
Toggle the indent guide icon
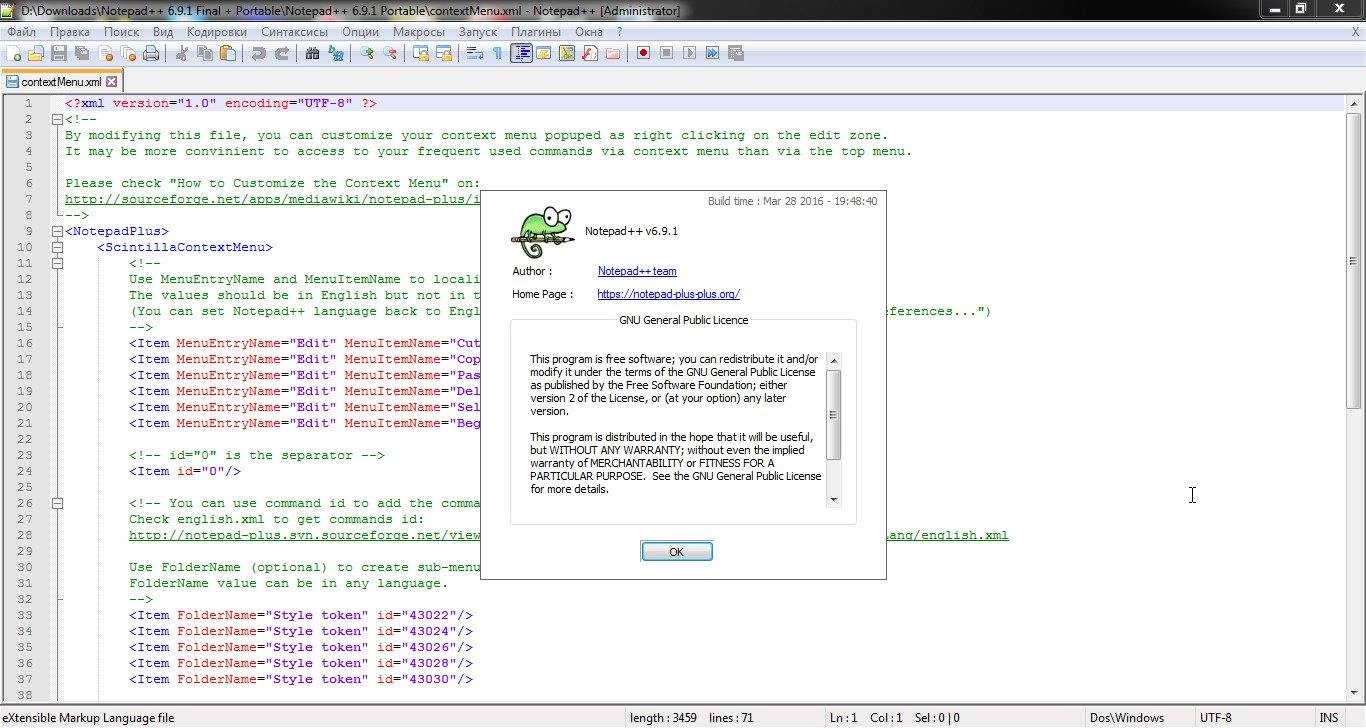521,53
